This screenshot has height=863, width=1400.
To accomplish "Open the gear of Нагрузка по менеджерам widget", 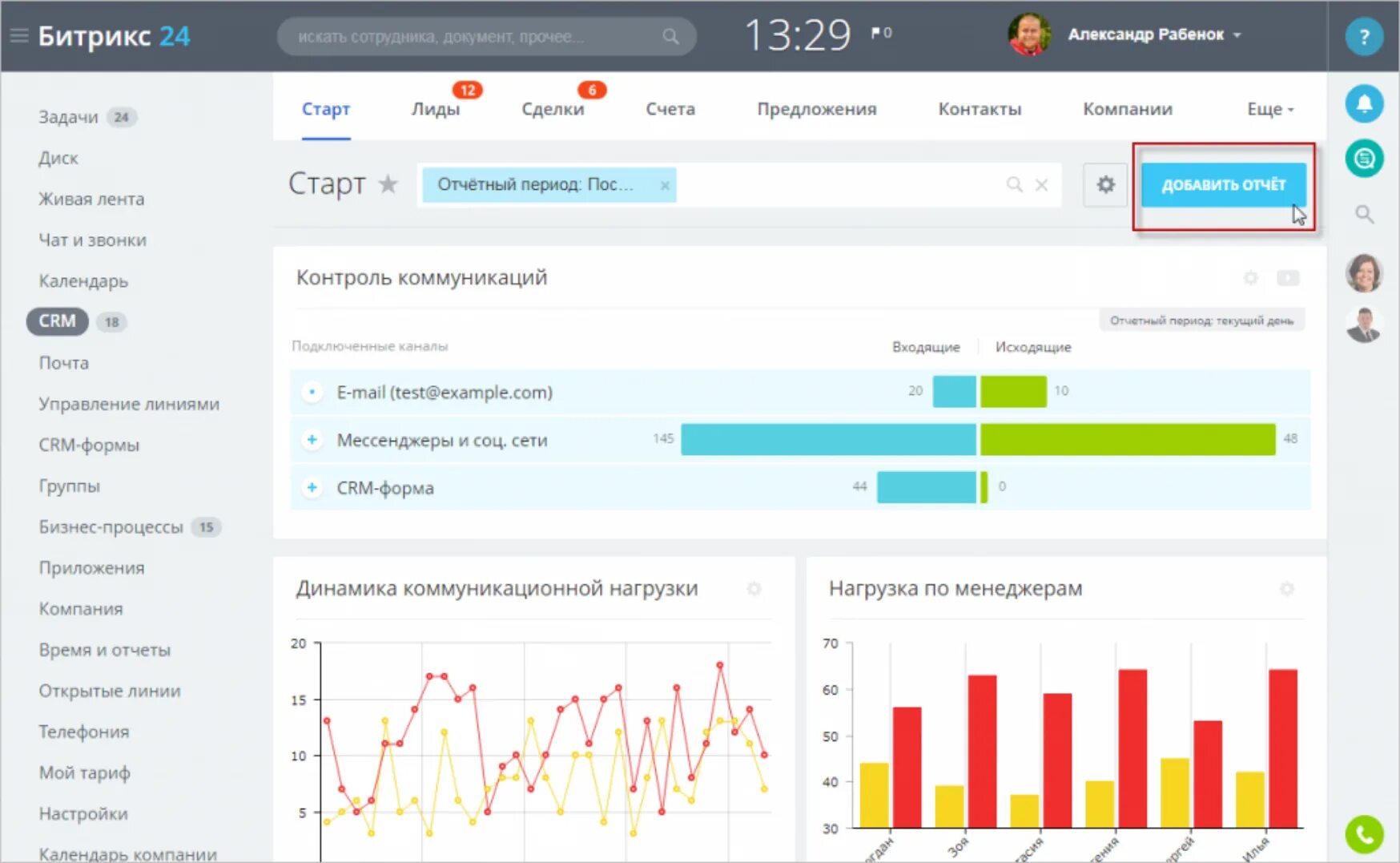I will (x=1286, y=589).
